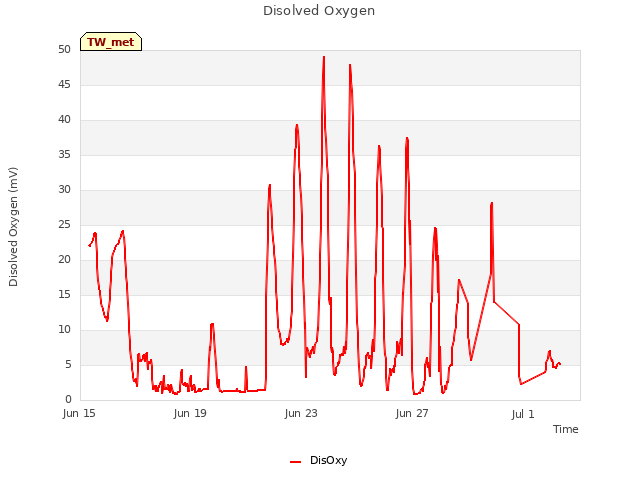Image resolution: width=640 pixels, height=480 pixels.
Task: Select the Disolved Oxygen chart title
Action: click(319, 11)
